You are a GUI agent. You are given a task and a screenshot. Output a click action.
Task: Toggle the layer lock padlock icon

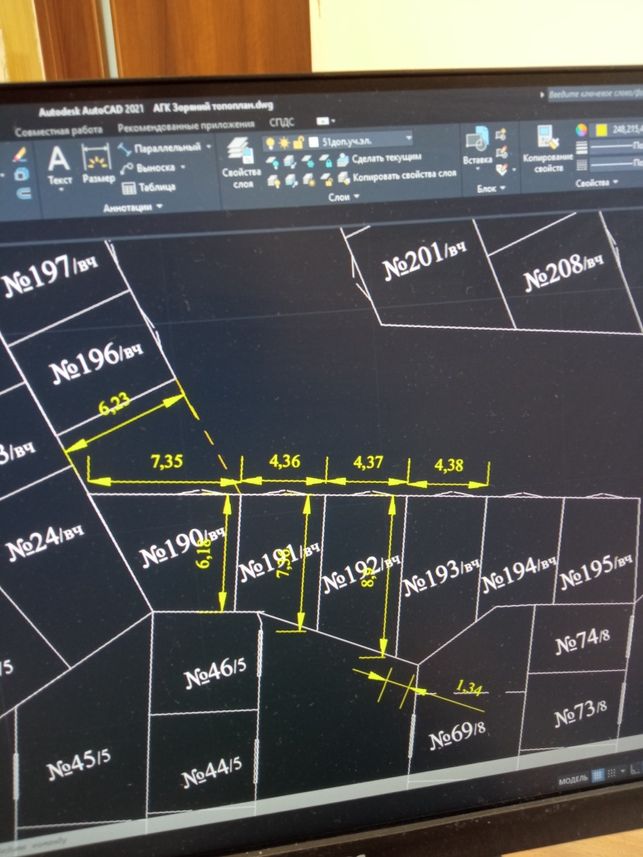coord(298,143)
